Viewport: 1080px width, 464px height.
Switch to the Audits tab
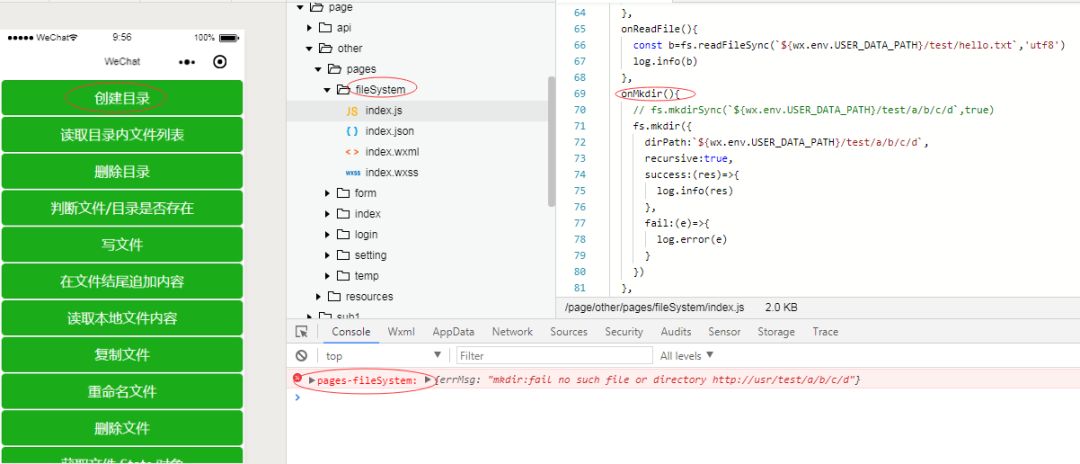coord(676,332)
